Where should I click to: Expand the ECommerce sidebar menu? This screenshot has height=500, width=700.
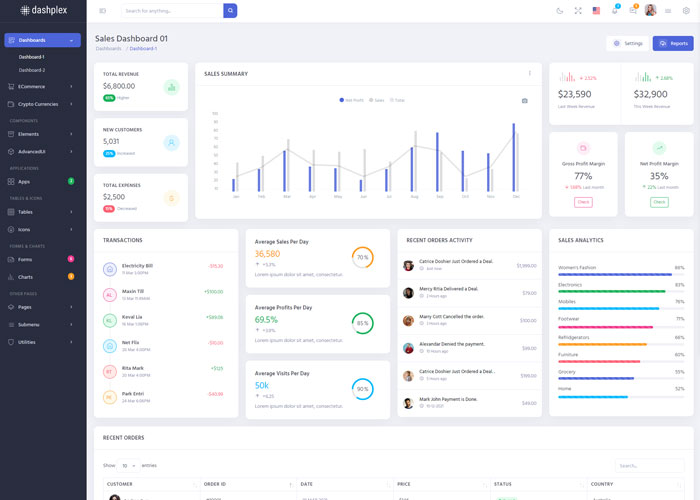pyautogui.click(x=42, y=87)
